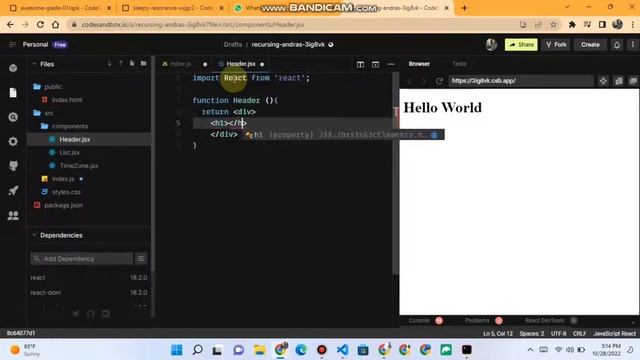Open the vertical dots menu in header
Screen dimensions: 640x360
(x=633, y=45)
